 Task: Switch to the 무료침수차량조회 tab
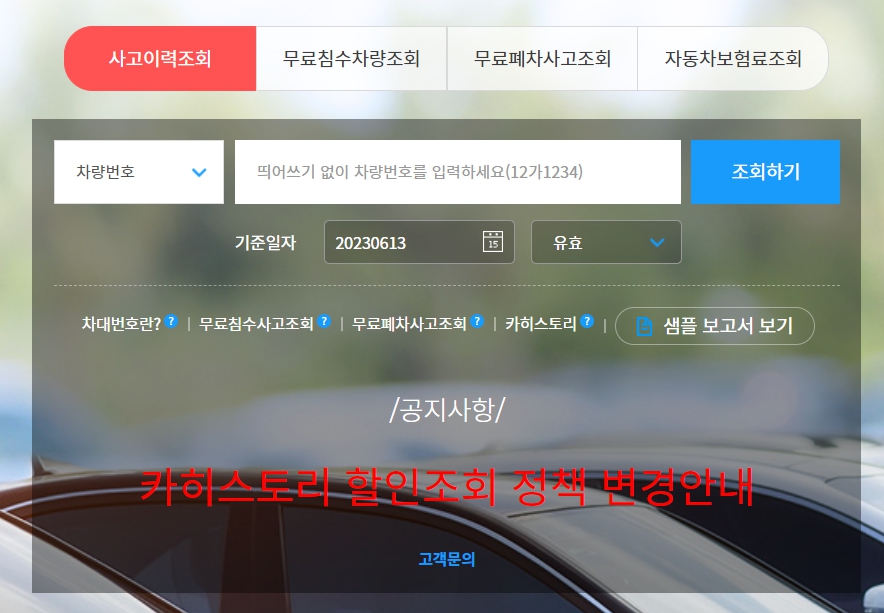tap(352, 59)
